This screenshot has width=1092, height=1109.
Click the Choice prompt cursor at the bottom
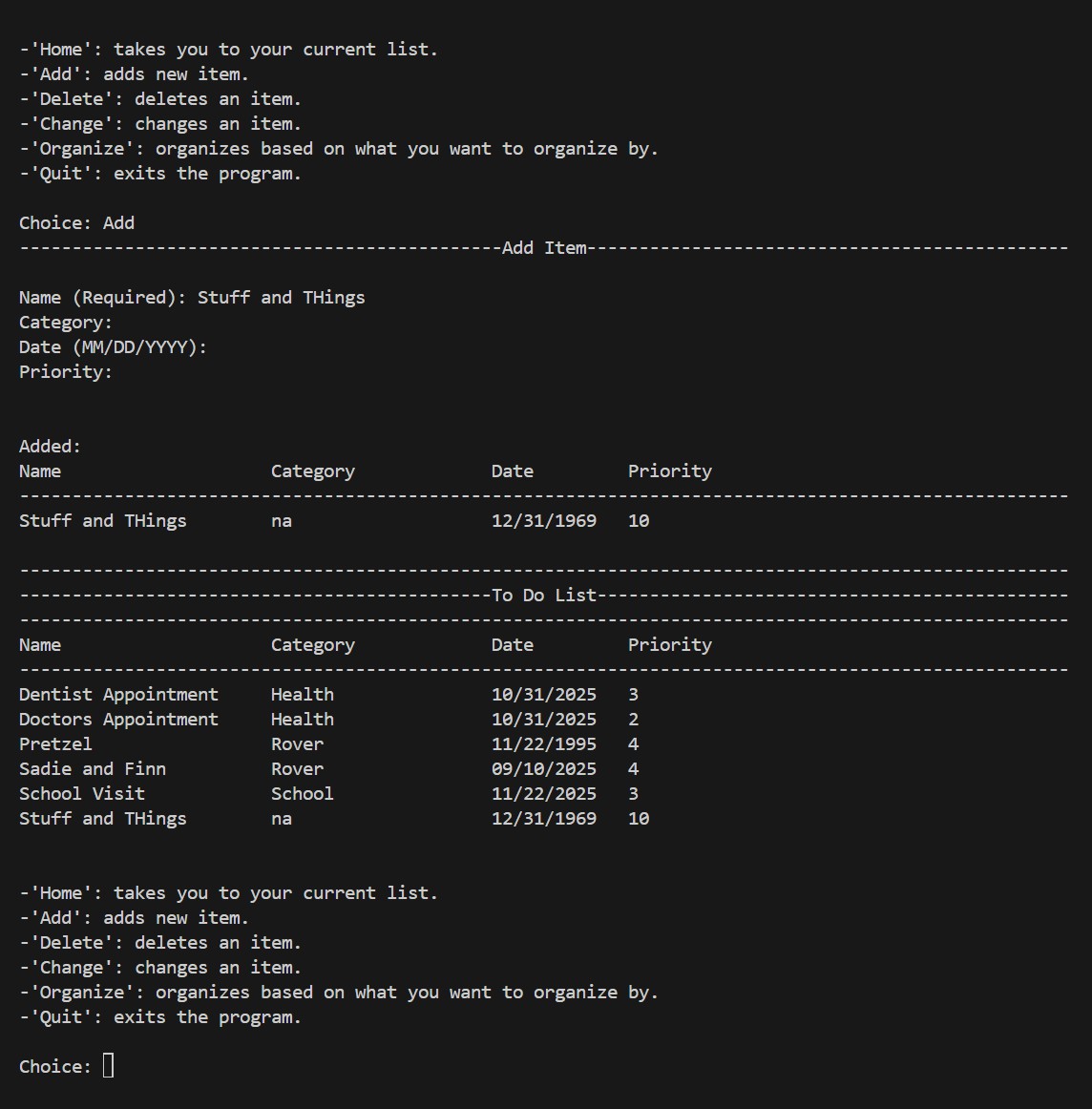(108, 1066)
